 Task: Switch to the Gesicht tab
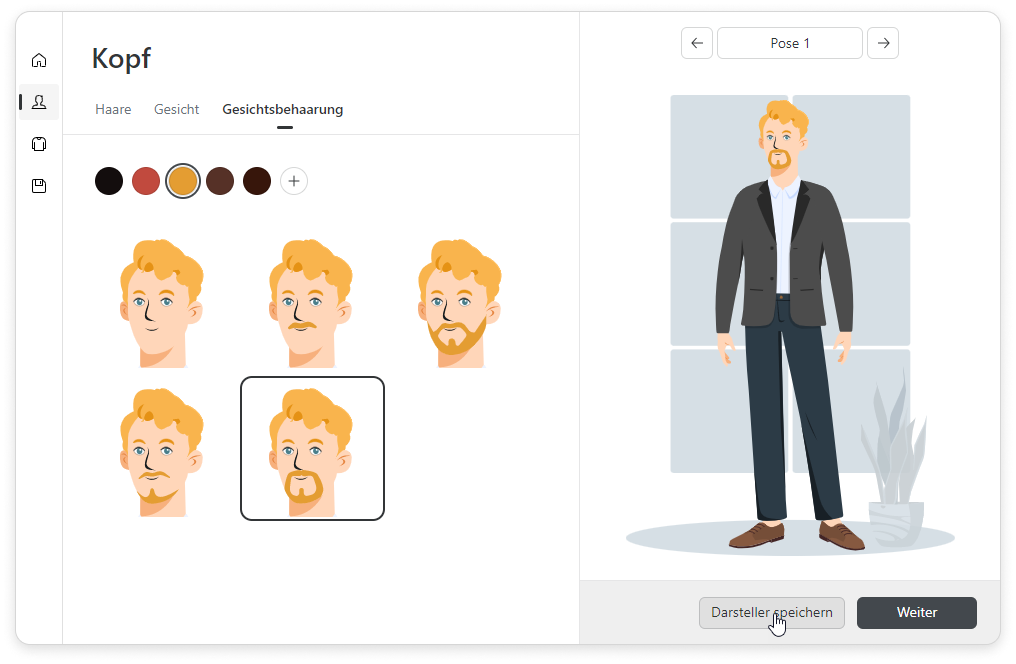(x=176, y=109)
